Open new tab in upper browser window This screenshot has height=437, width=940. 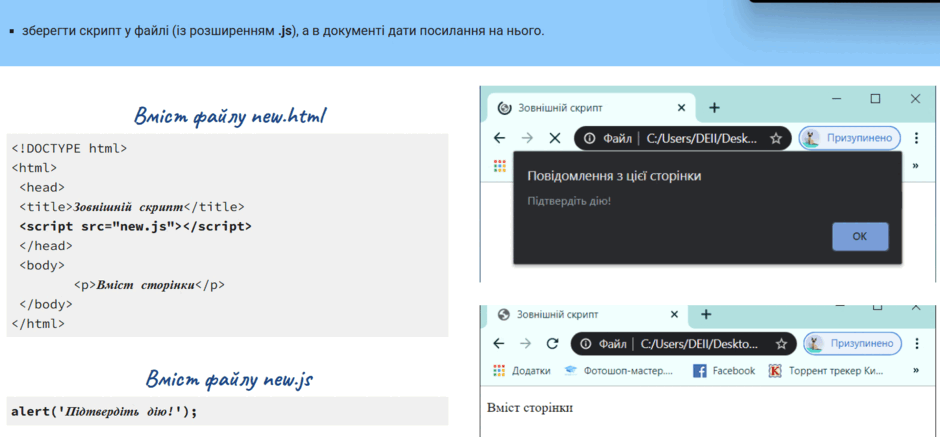[x=714, y=108]
